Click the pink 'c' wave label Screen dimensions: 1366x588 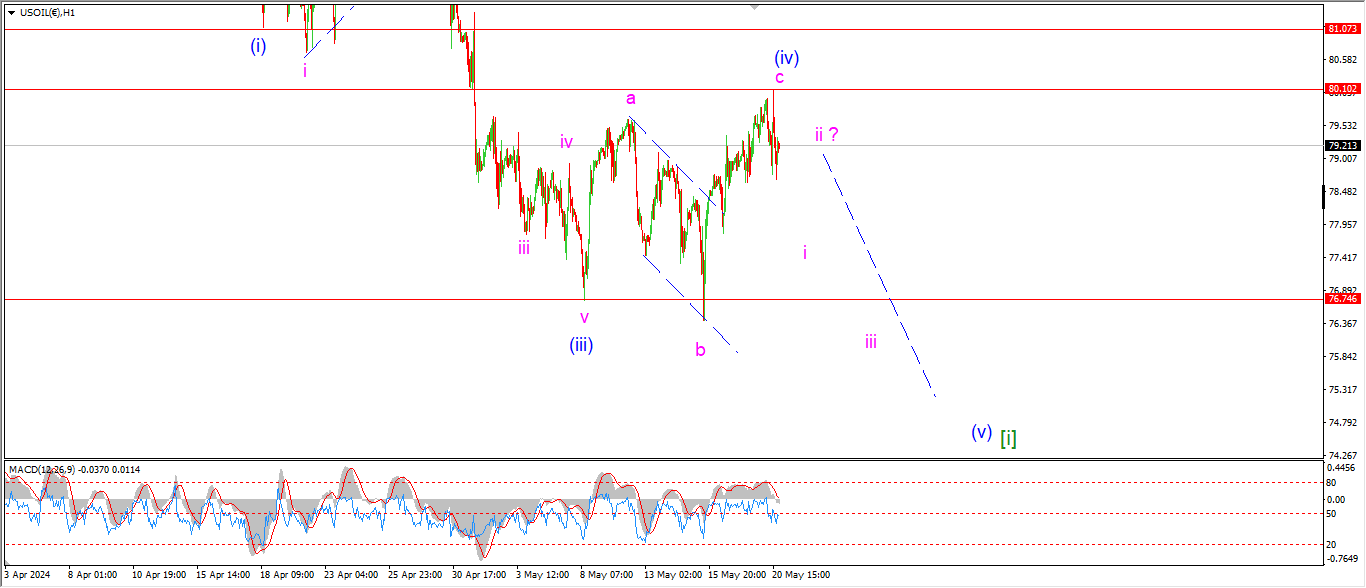coord(779,77)
